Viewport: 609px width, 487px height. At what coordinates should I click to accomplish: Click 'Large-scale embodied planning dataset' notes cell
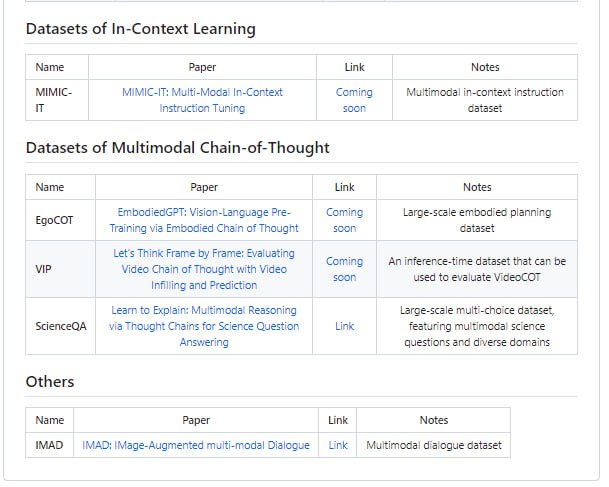point(476,220)
